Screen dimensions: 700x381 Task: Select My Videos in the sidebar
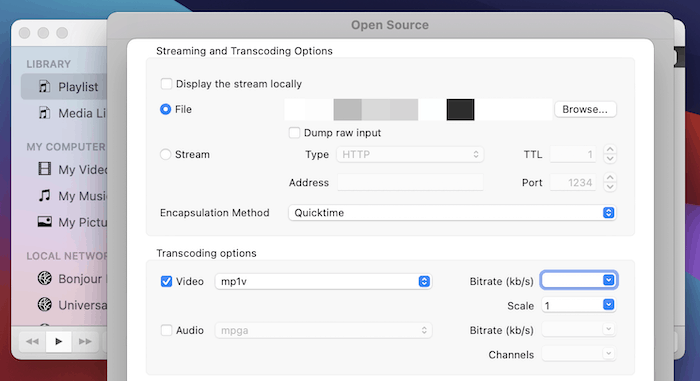[x=64, y=169]
